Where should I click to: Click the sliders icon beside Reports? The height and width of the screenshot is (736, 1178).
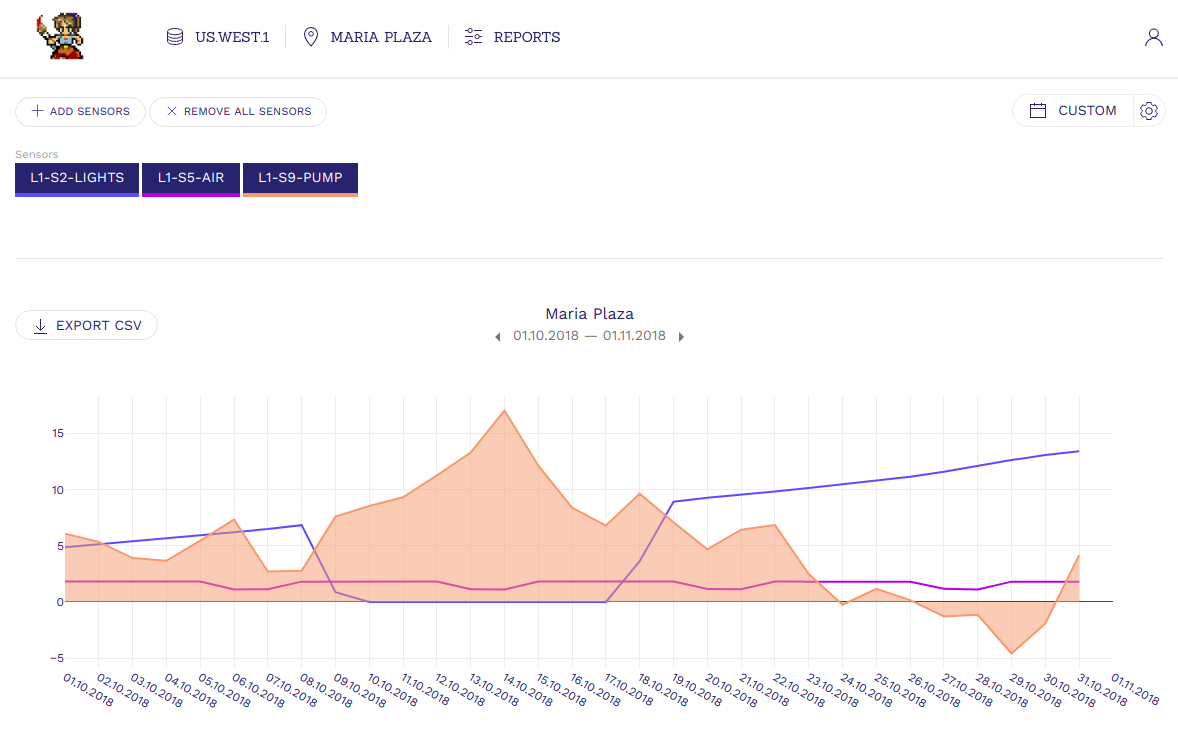tap(474, 37)
